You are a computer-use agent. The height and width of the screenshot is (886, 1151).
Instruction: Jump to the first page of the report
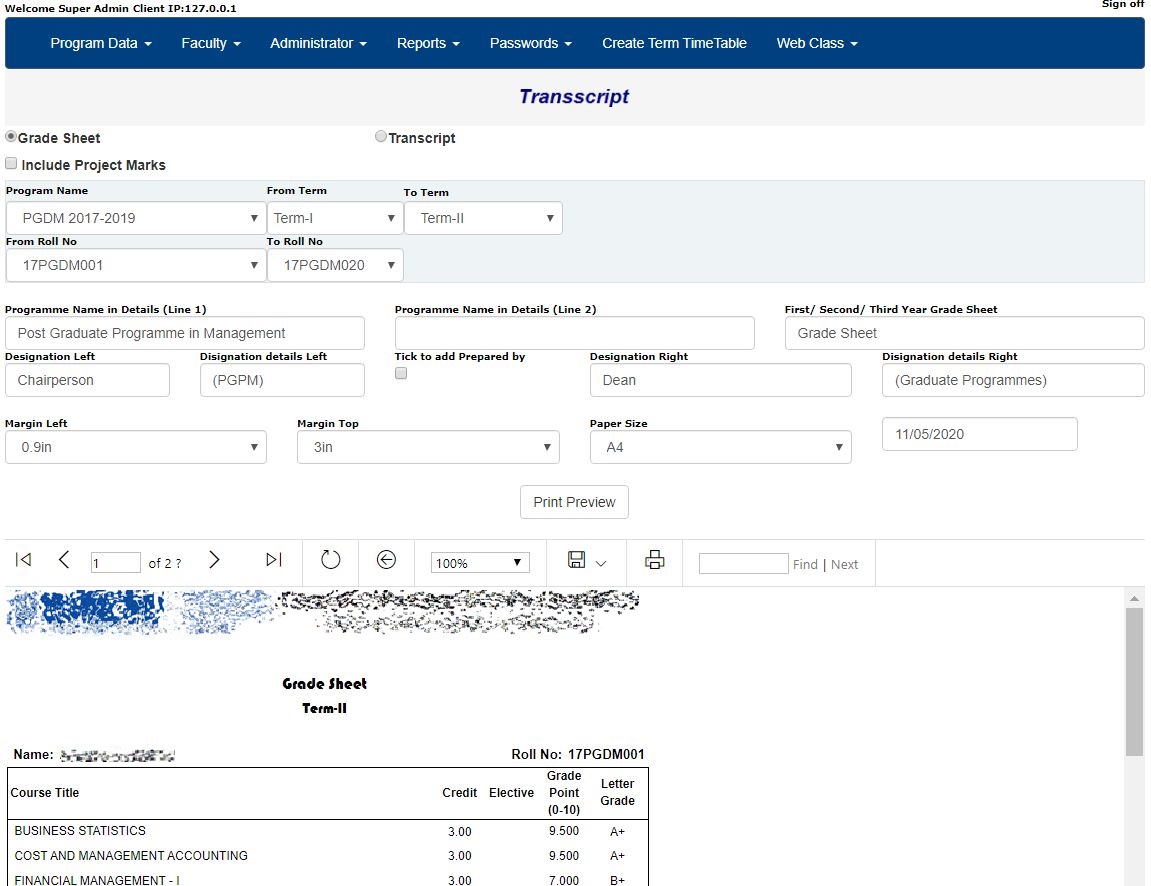coord(22,561)
